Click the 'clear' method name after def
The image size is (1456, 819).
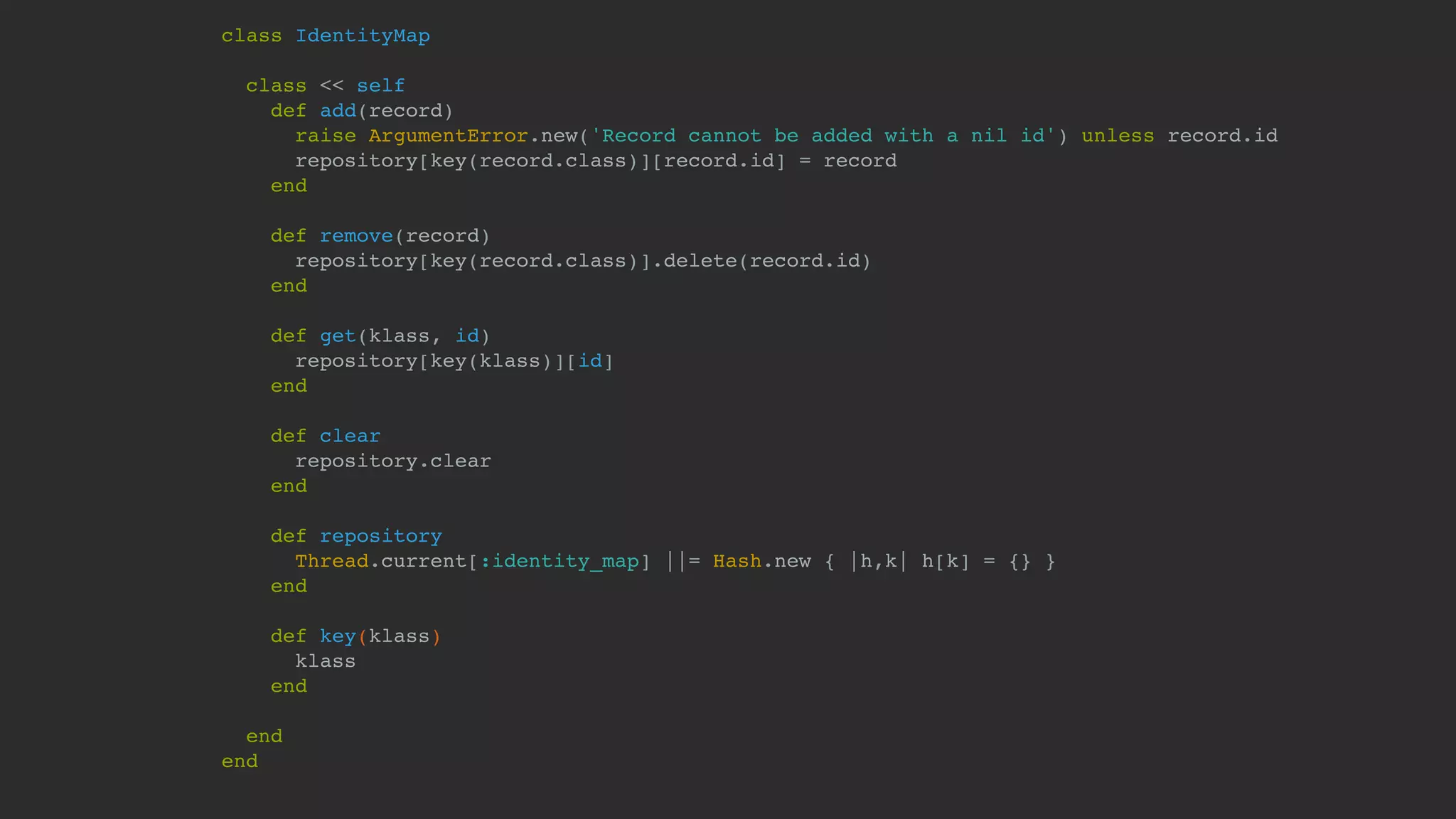pyautogui.click(x=350, y=436)
